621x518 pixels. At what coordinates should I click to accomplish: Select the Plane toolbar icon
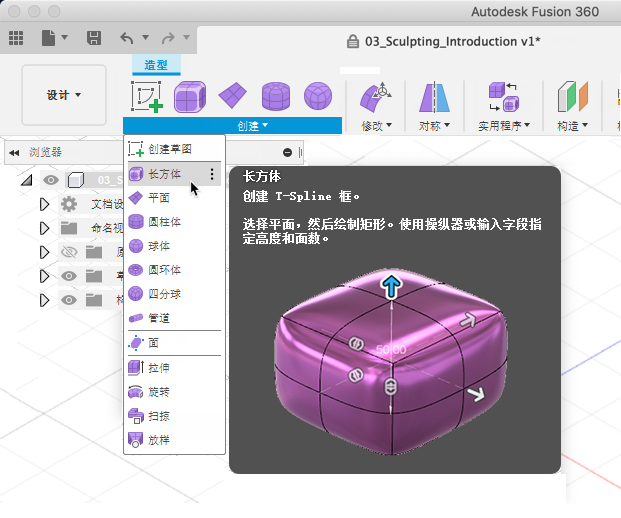[x=232, y=95]
